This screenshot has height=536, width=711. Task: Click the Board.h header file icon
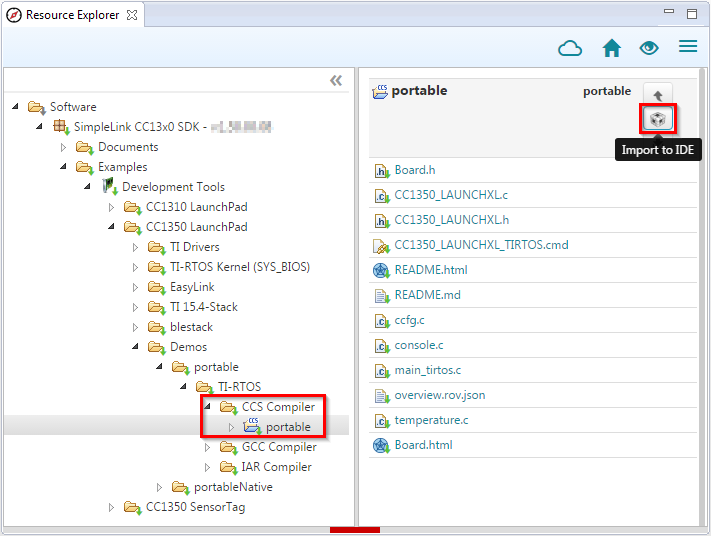pyautogui.click(x=382, y=171)
